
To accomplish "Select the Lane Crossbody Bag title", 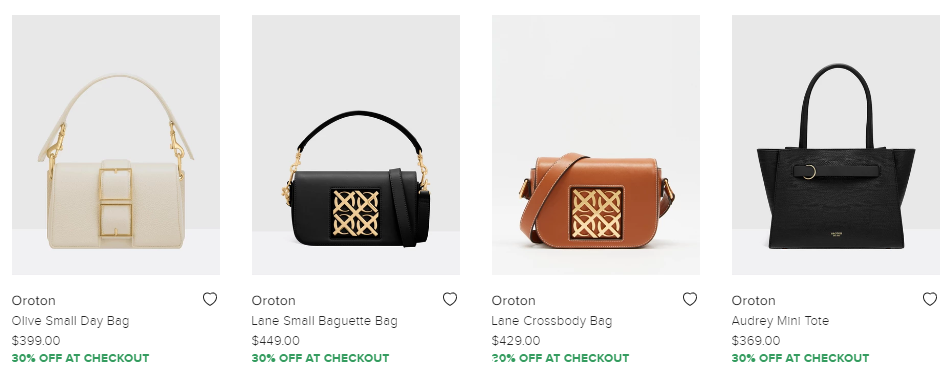I will click(x=551, y=321).
